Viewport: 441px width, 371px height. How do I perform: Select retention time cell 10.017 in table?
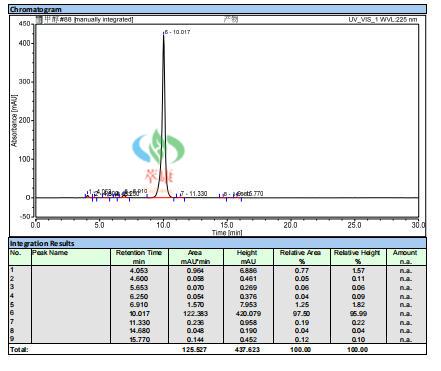(x=139, y=314)
